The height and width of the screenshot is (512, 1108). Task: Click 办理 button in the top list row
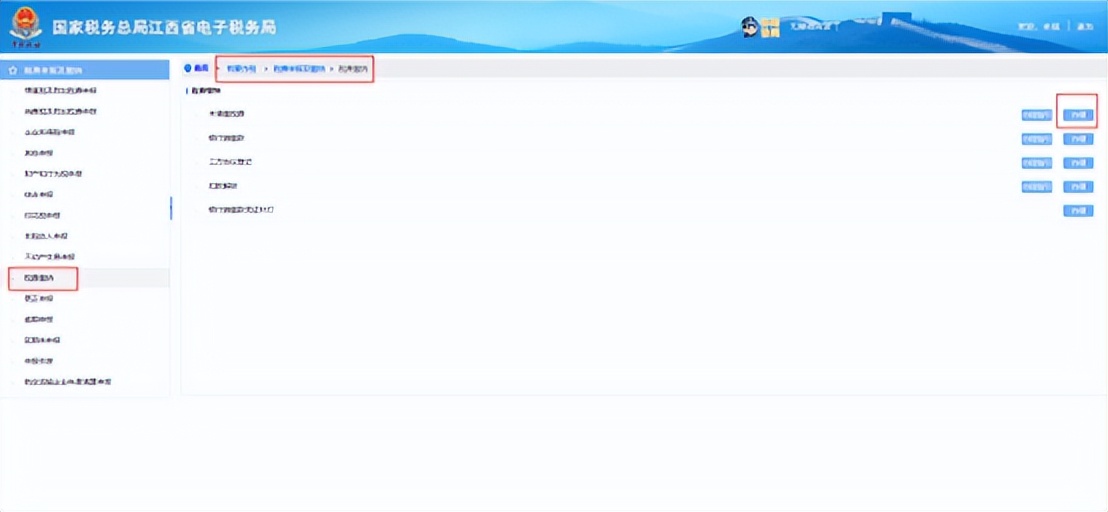pos(1078,115)
